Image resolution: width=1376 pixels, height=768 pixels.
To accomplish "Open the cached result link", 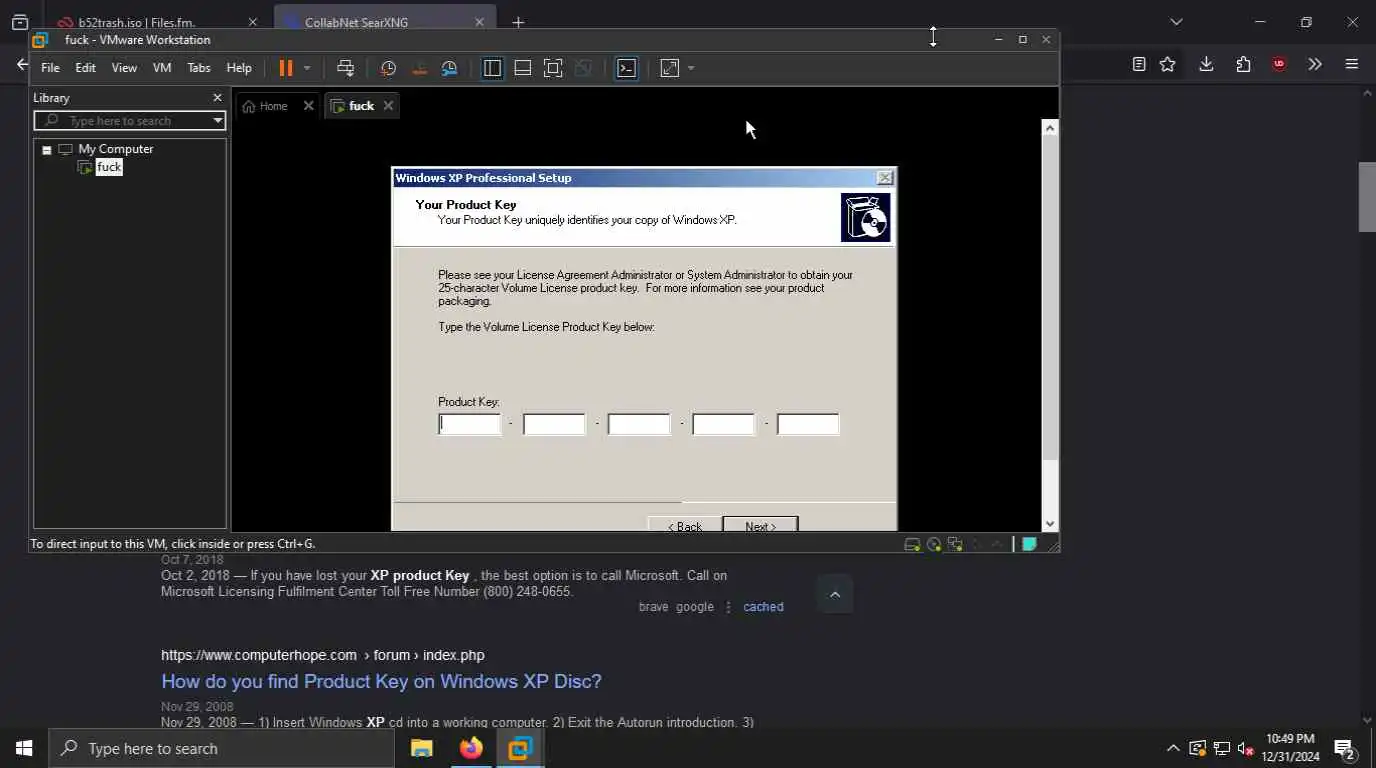I will click(763, 607).
